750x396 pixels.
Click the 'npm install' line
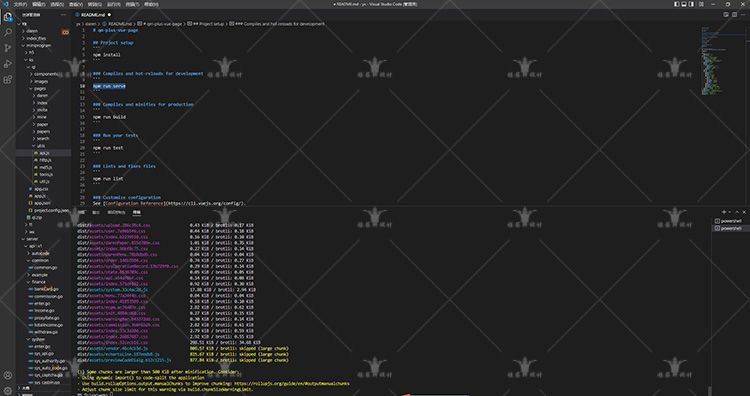(x=107, y=55)
